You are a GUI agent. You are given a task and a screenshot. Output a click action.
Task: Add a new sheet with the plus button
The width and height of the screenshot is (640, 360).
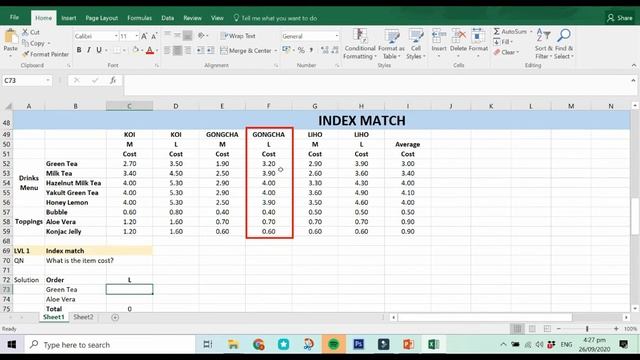coord(115,317)
